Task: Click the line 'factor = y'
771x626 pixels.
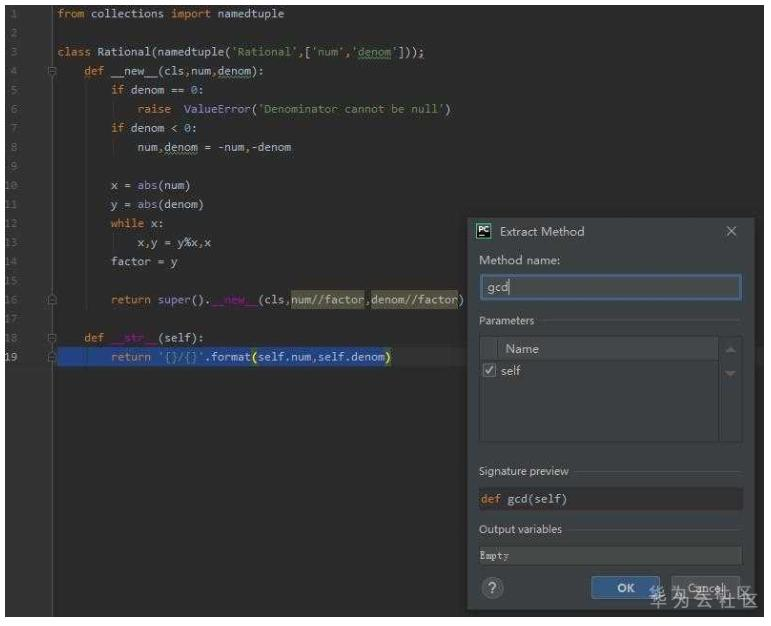Action: [144, 262]
